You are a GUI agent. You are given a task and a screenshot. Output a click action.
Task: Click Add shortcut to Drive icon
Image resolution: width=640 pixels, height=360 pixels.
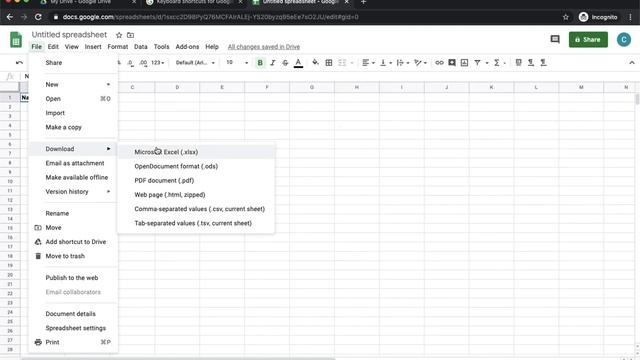click(38, 242)
